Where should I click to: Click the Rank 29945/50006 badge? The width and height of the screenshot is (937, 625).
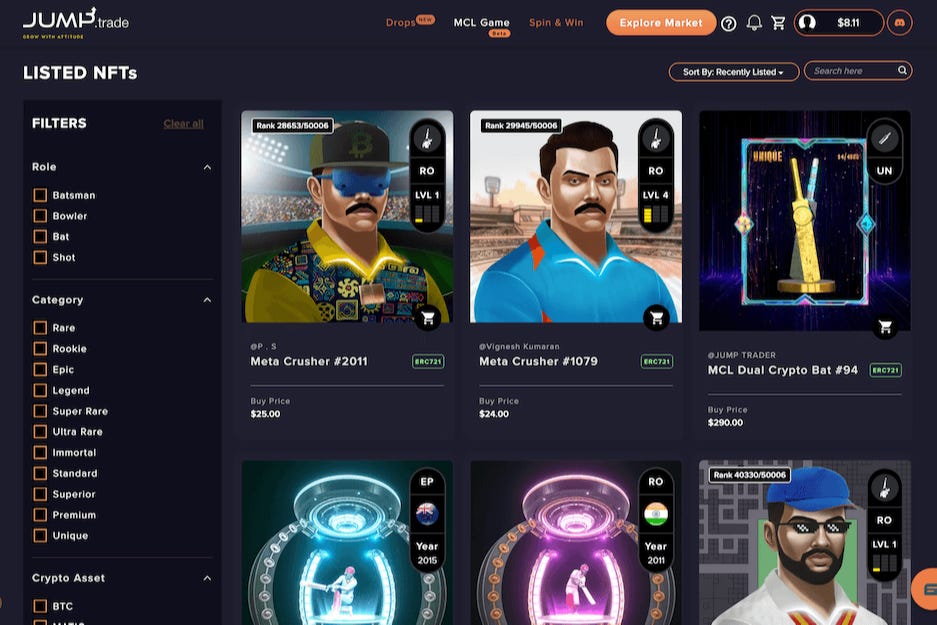pos(521,125)
